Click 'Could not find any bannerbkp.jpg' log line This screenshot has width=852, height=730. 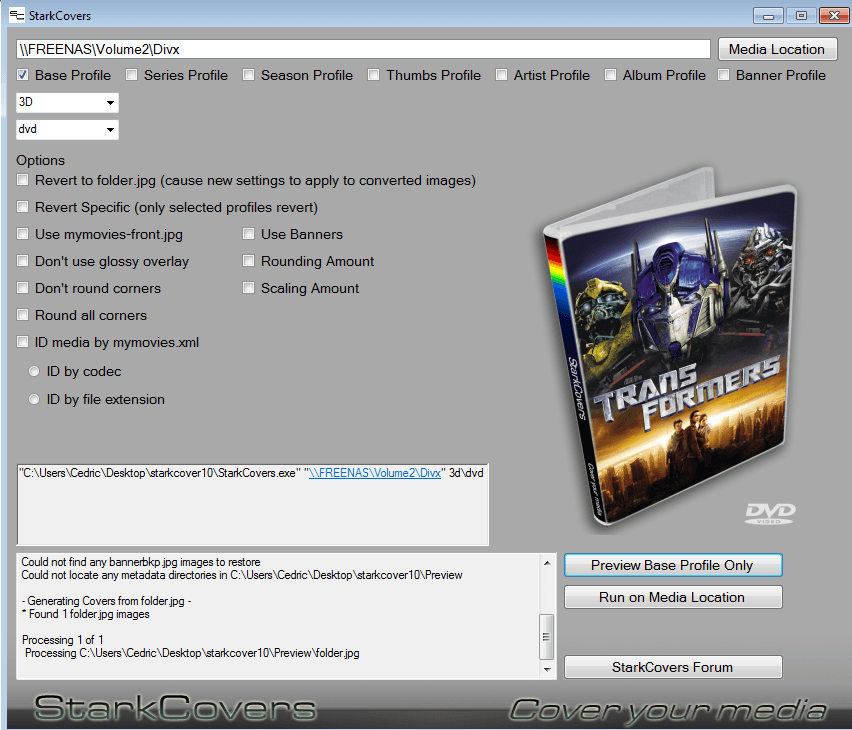click(141, 562)
